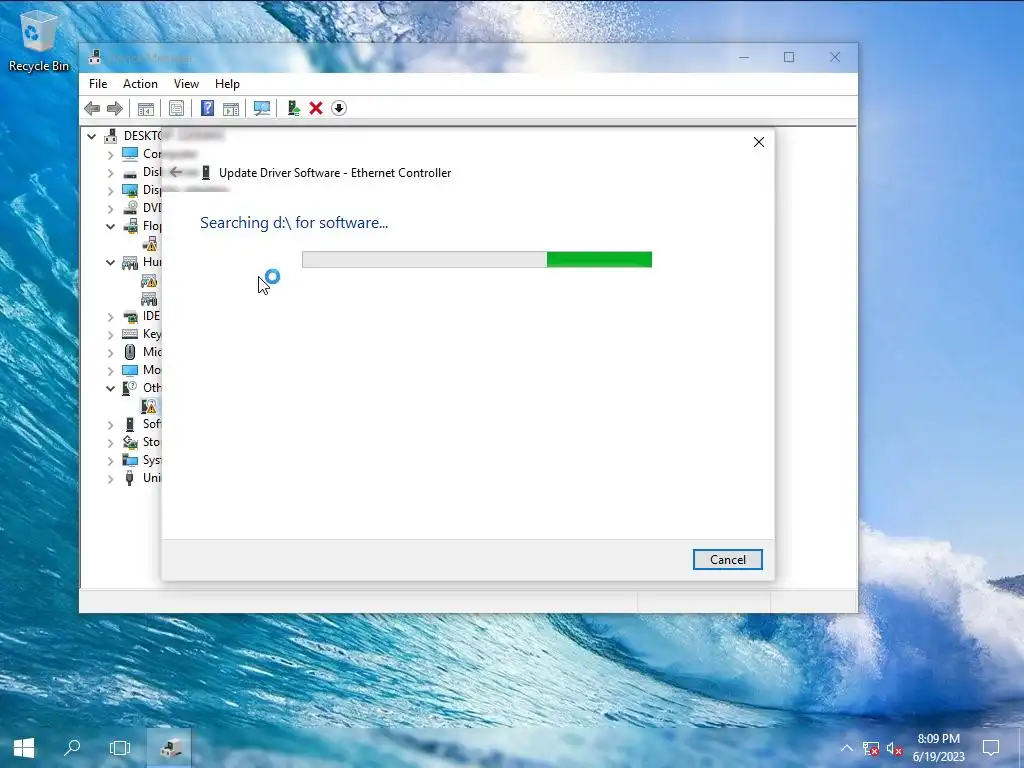The height and width of the screenshot is (768, 1024).
Task: Collapse the DESKTOP root computer node
Action: tap(91, 136)
